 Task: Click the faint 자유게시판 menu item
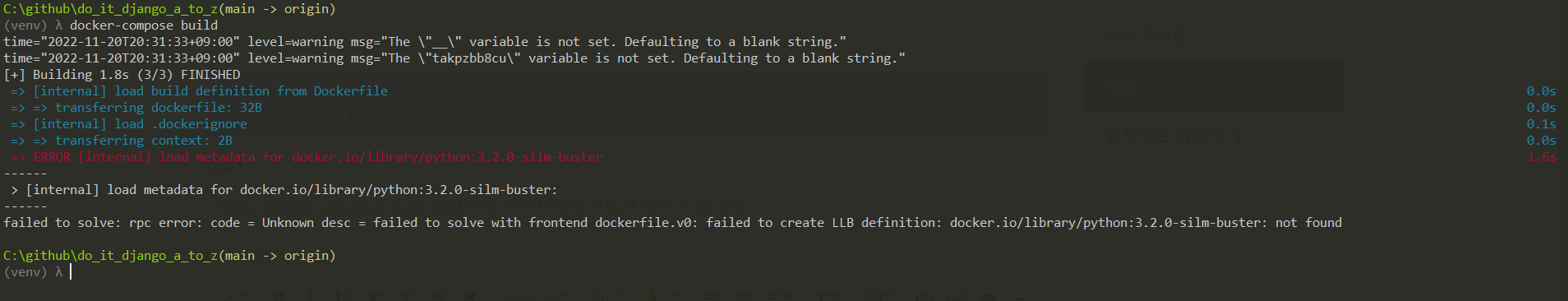coord(1146,35)
